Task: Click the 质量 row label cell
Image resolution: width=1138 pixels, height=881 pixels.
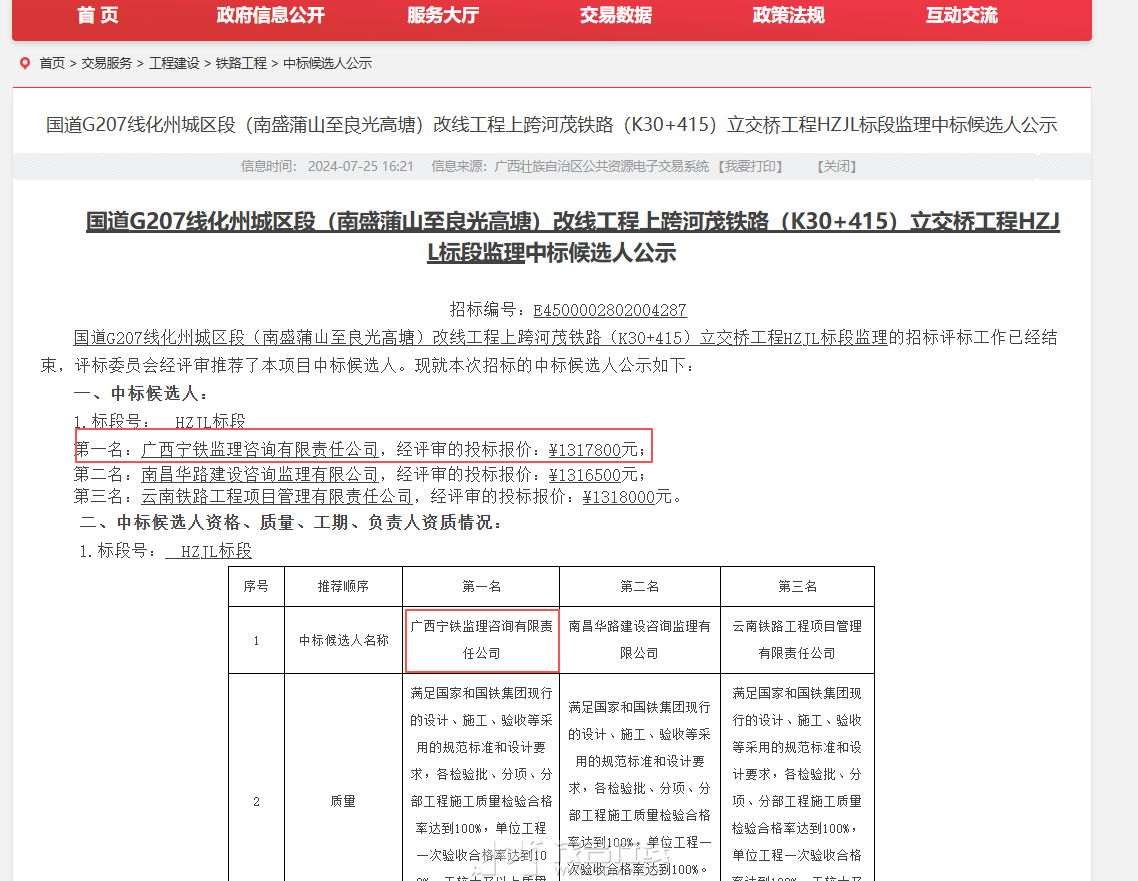Action: click(x=343, y=801)
